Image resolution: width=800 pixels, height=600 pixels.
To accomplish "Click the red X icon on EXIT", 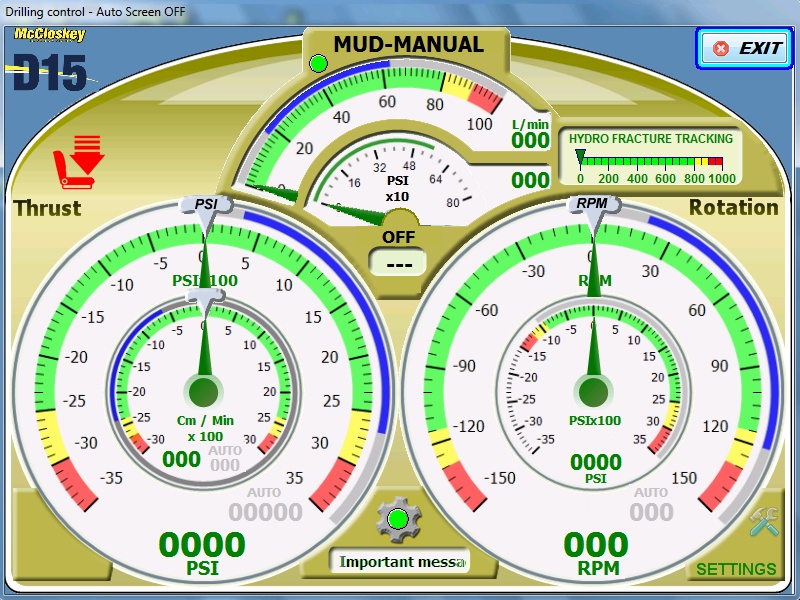I will tap(720, 48).
